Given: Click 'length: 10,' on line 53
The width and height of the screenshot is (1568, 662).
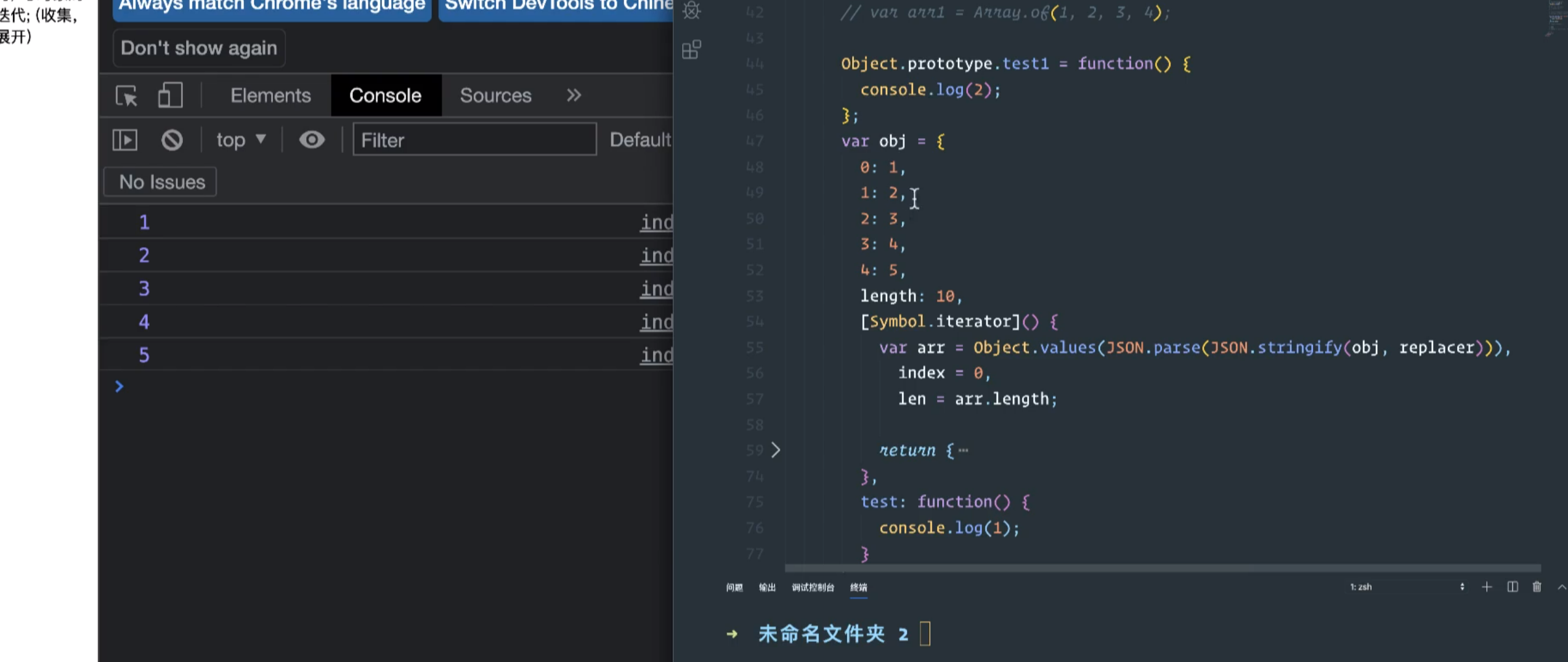Looking at the screenshot, I should tap(911, 296).
